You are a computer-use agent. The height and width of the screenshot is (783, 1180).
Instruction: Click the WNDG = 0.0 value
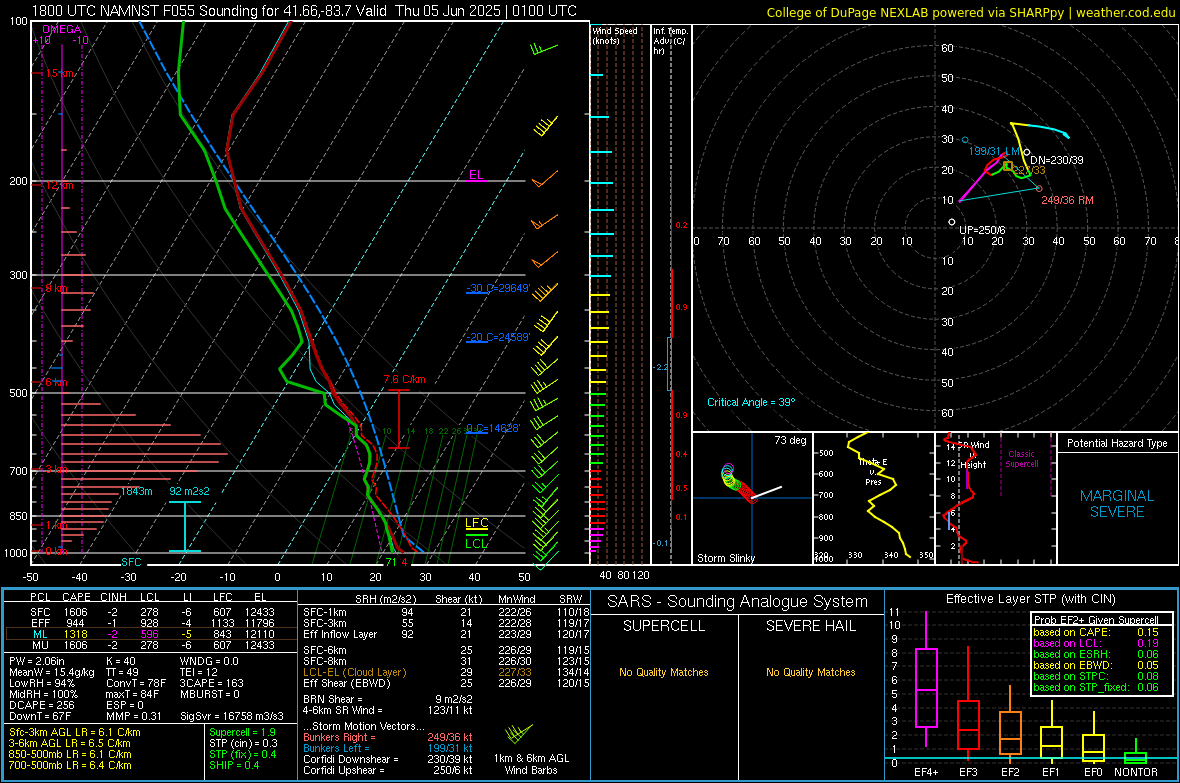tap(209, 661)
